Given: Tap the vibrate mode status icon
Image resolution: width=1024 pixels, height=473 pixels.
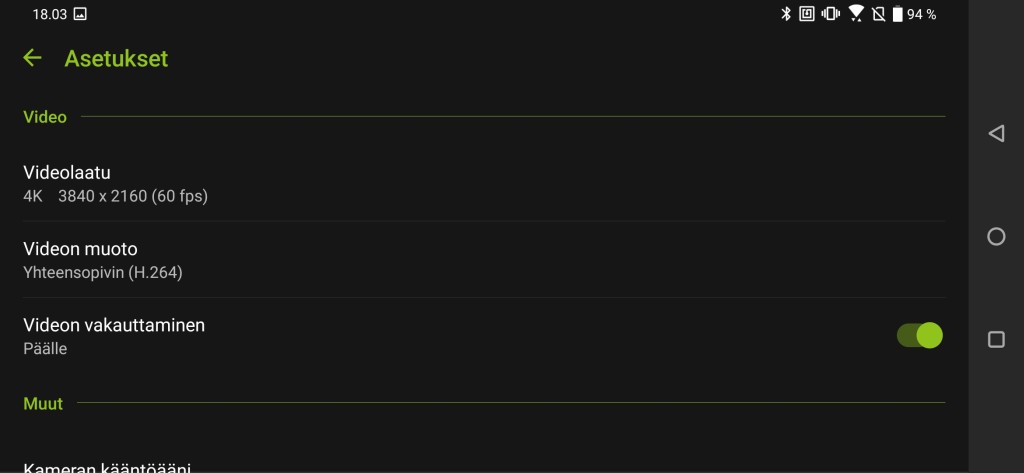Looking at the screenshot, I should (x=831, y=14).
